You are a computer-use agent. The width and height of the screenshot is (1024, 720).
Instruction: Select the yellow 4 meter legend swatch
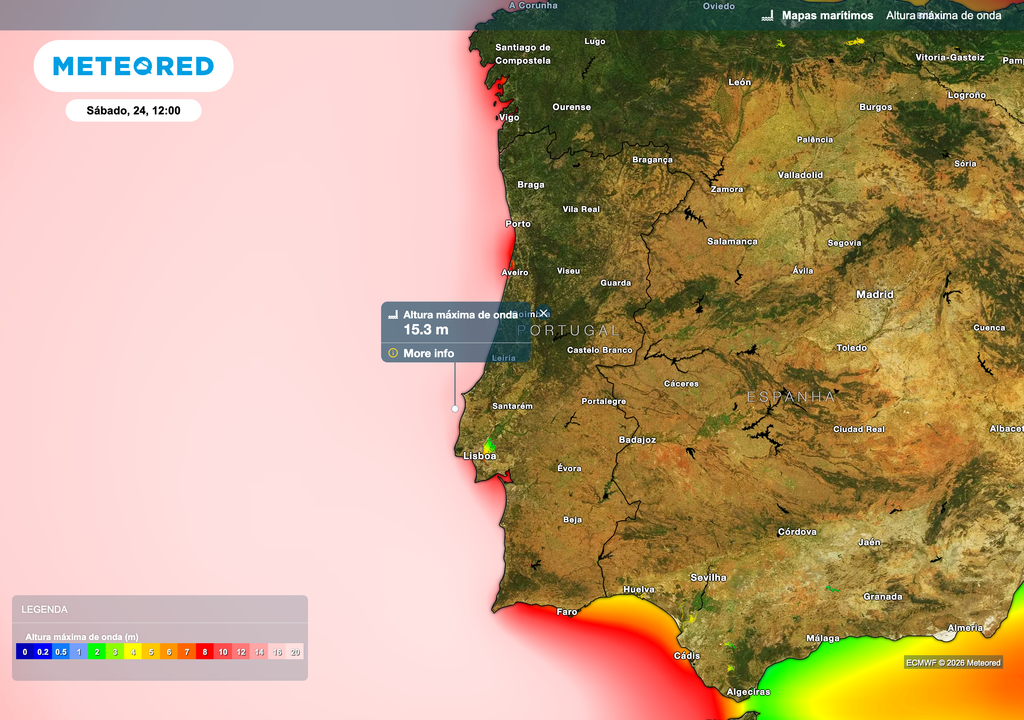133,652
